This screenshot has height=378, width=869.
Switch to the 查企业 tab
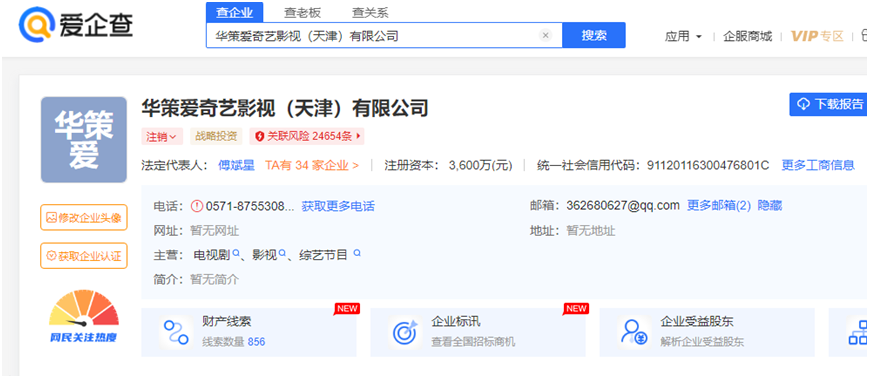click(x=234, y=12)
